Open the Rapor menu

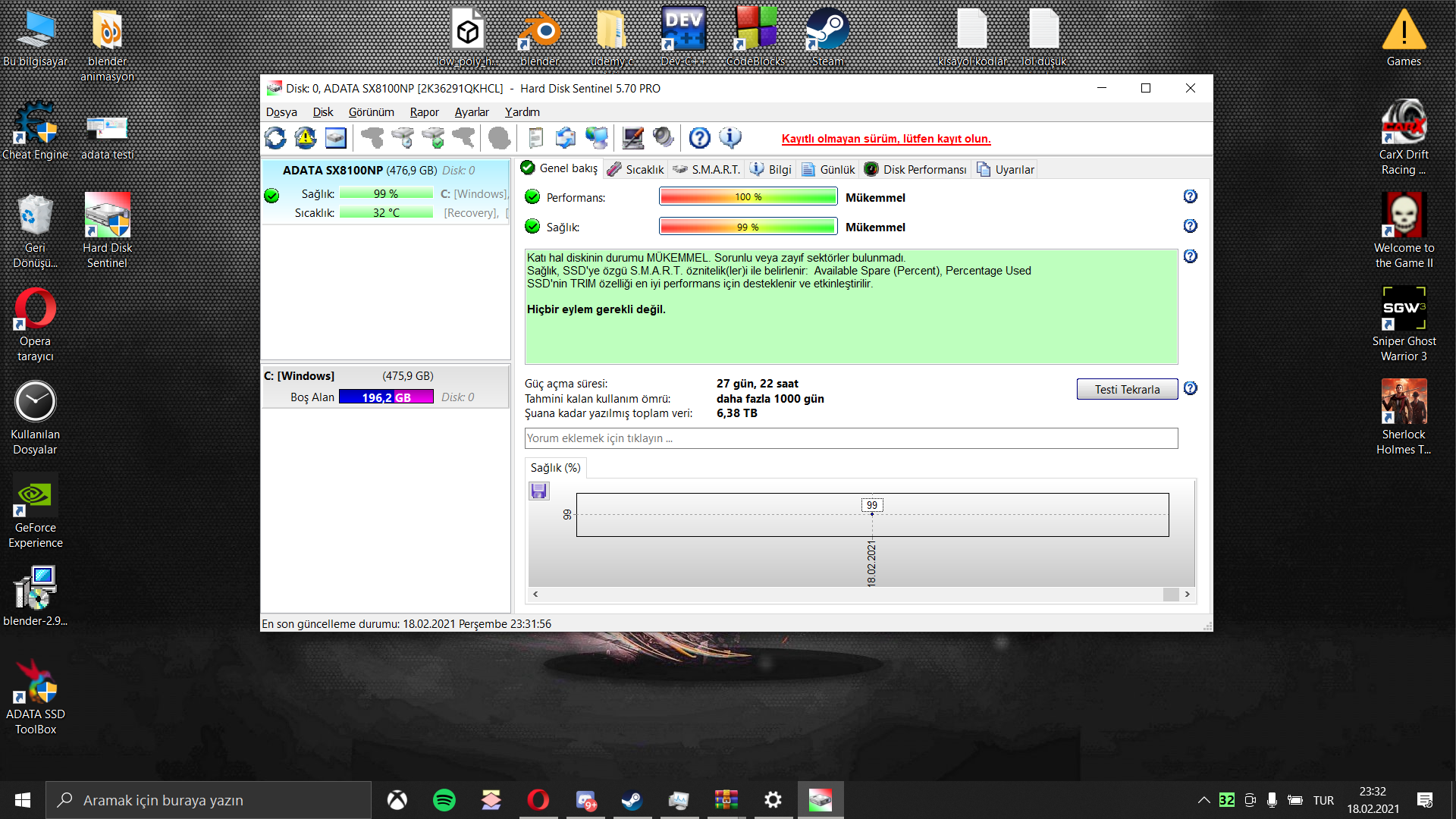click(424, 112)
